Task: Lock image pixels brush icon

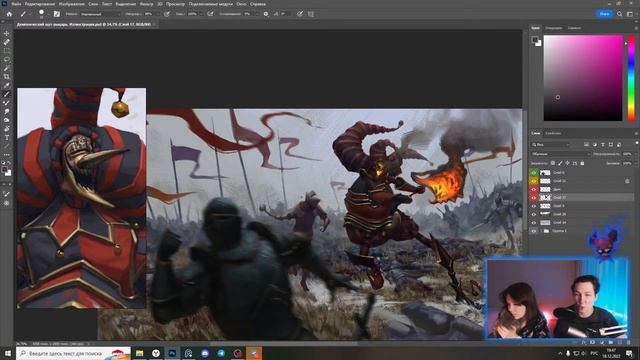Action: [x=560, y=163]
